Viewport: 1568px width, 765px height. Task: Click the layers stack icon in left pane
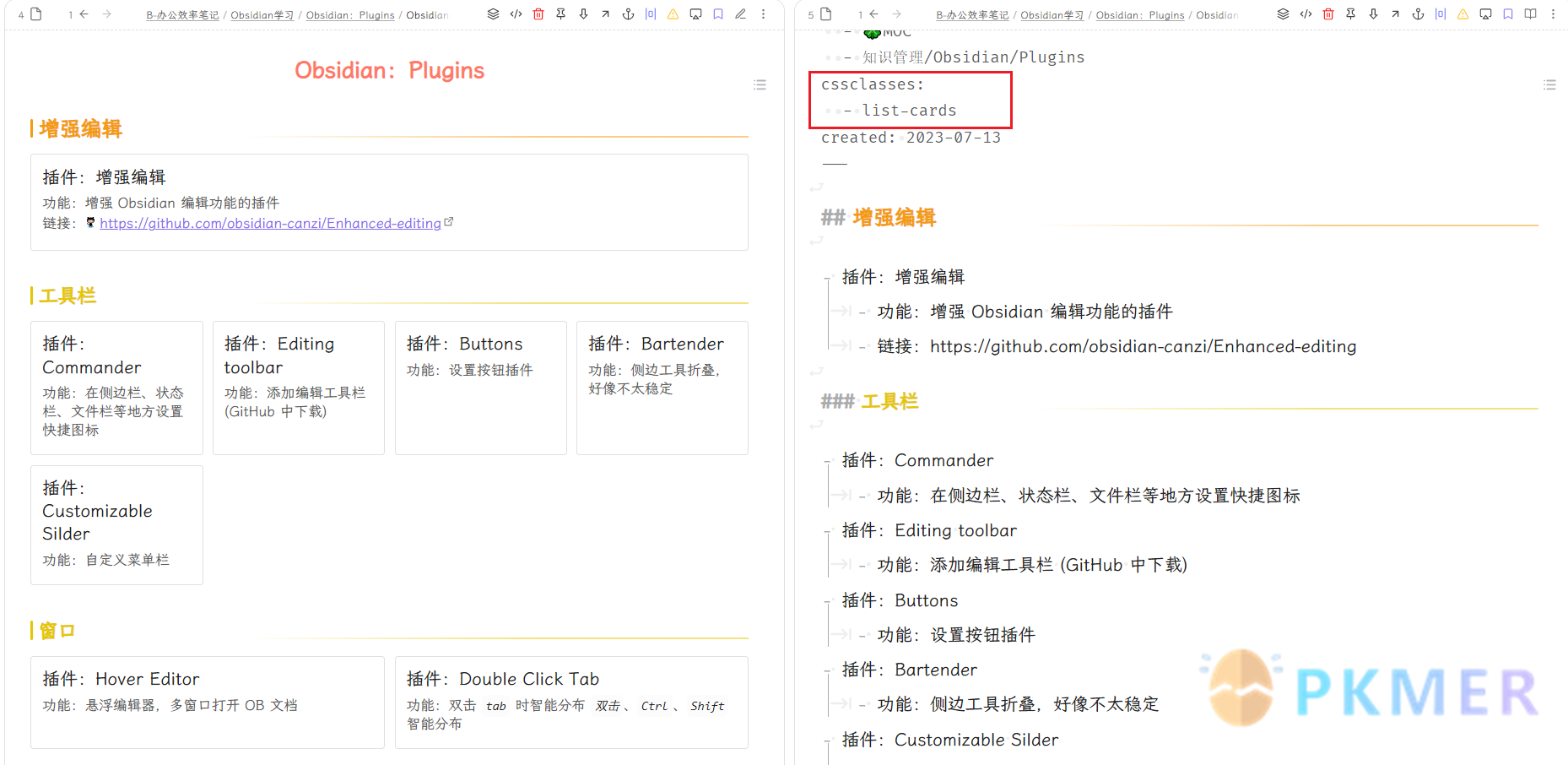click(494, 14)
